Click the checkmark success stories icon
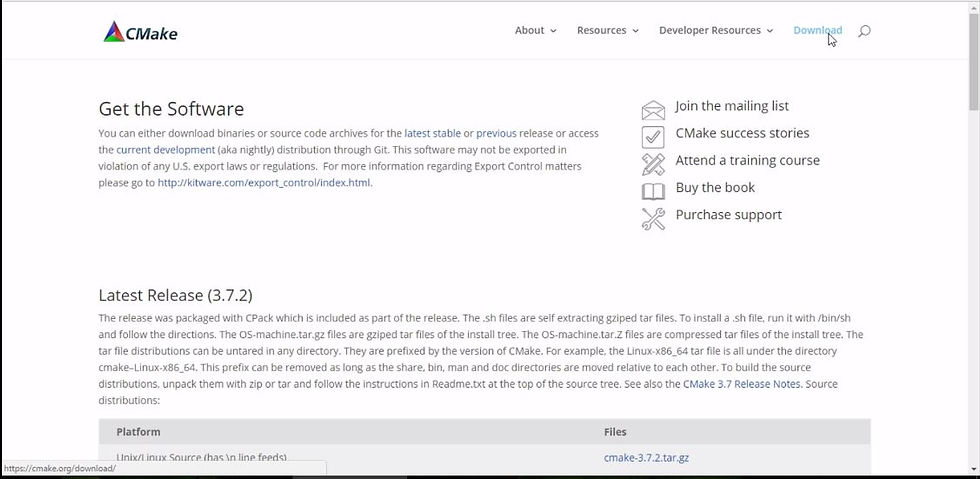Screen dimensions: 980x479 coord(653,136)
